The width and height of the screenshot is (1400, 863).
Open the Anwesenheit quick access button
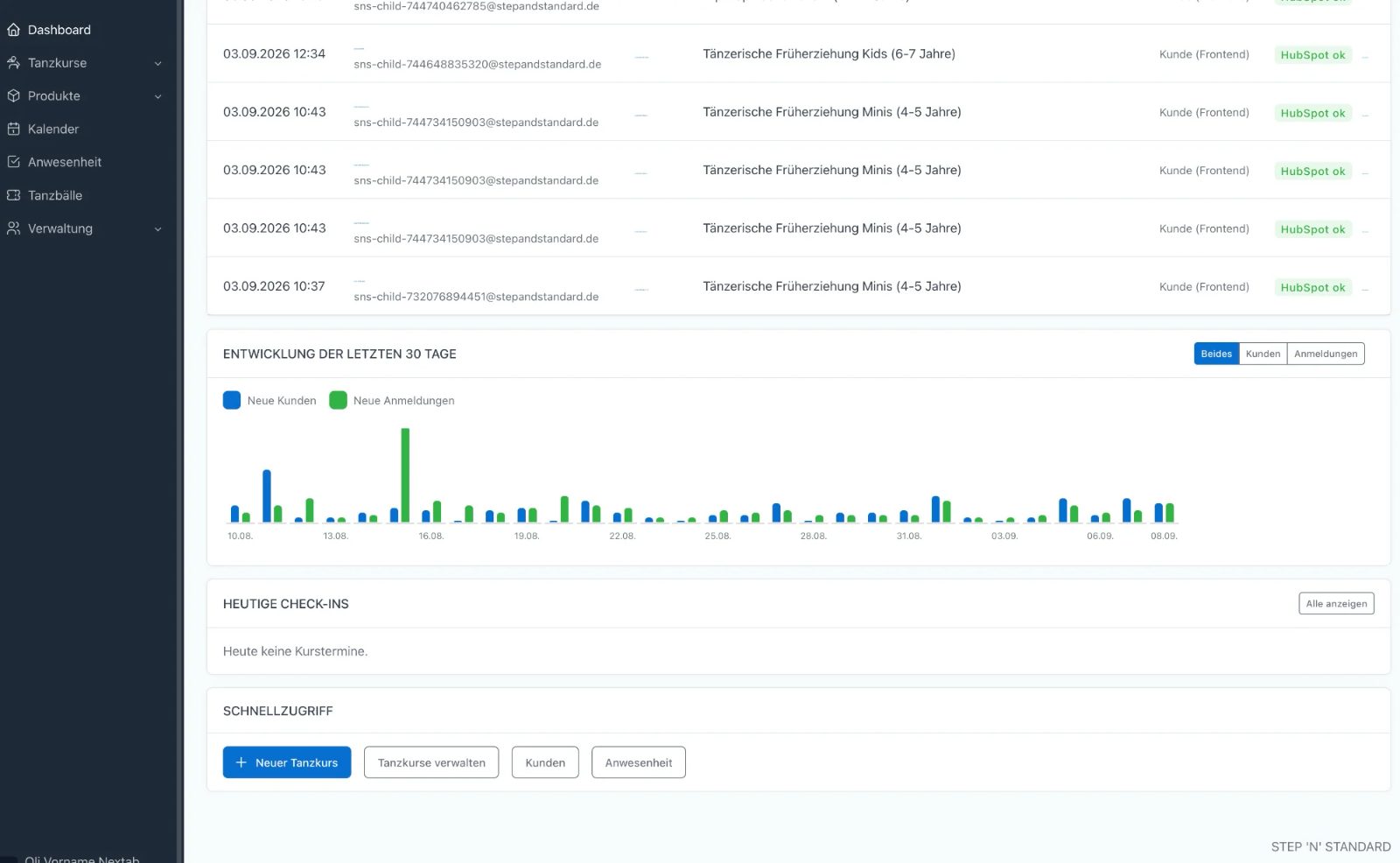click(x=639, y=762)
